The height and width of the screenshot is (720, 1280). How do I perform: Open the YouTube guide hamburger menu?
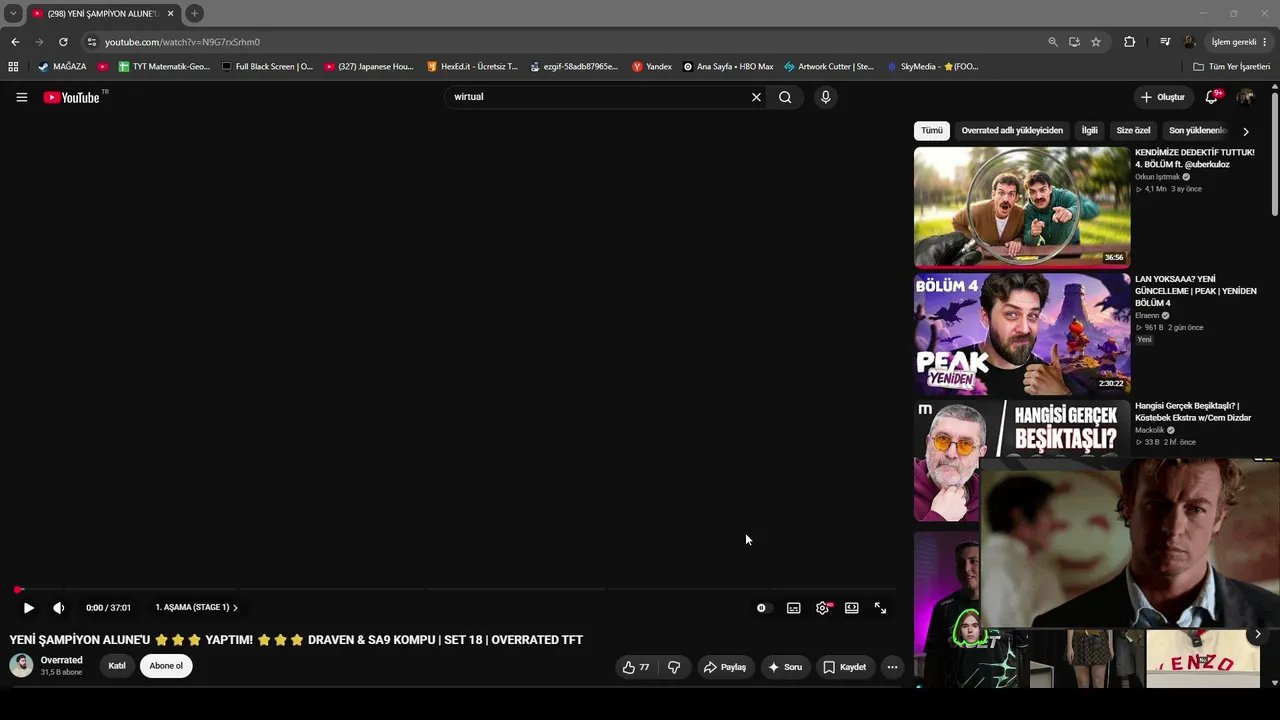pos(21,97)
